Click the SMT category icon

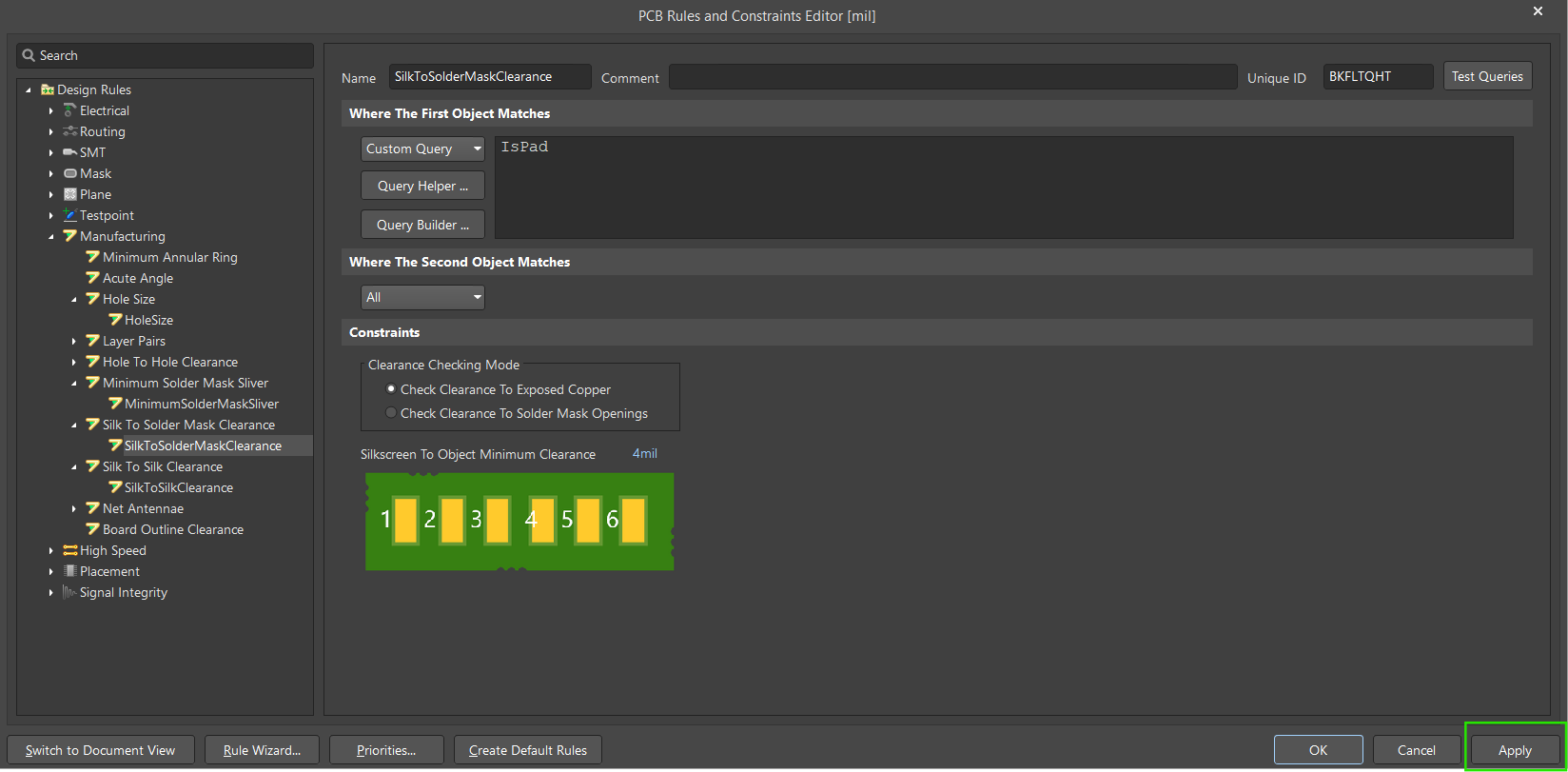69,152
